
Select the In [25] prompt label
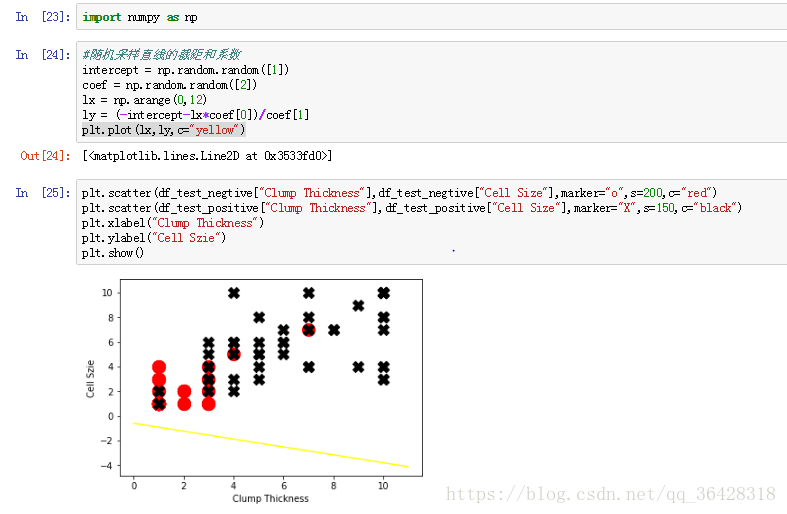[43, 193]
